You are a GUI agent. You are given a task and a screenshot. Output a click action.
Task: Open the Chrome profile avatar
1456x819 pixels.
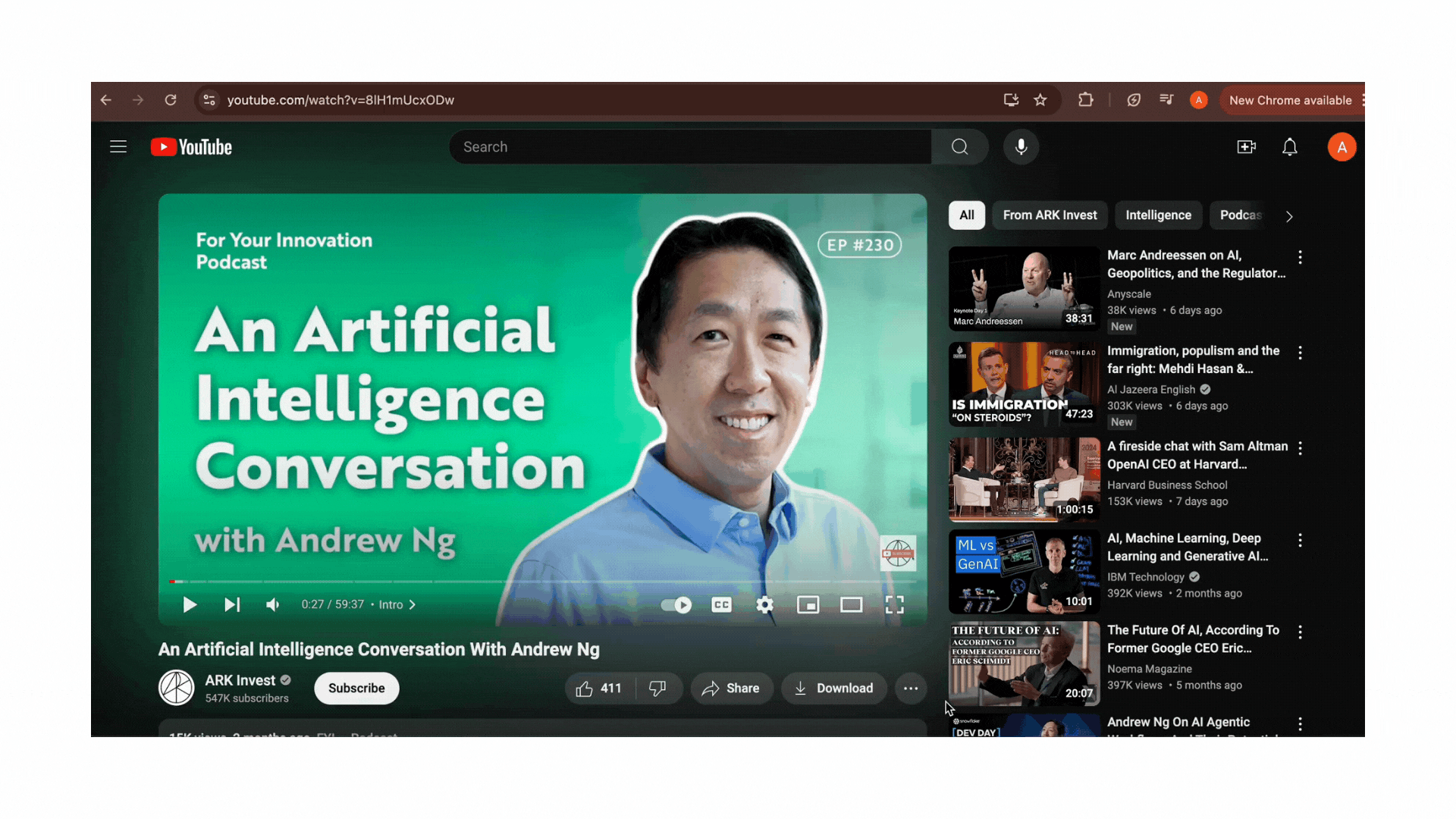(x=1199, y=100)
